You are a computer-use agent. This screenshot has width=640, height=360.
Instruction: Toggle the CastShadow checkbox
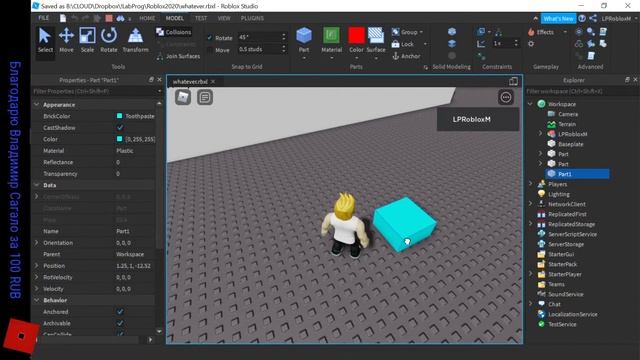tap(120, 128)
